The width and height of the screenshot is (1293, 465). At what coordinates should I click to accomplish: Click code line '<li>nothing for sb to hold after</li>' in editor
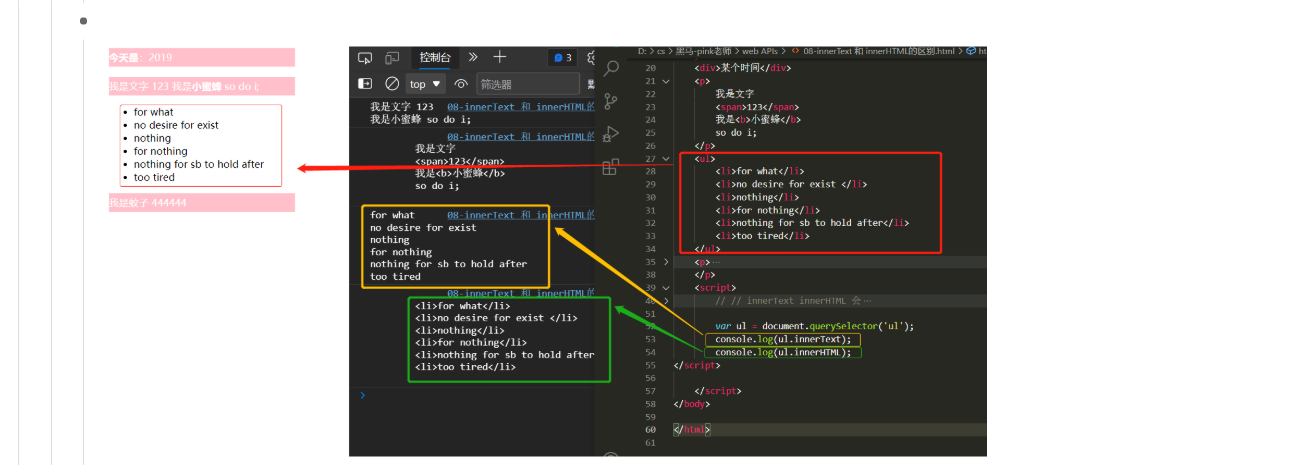coord(813,224)
